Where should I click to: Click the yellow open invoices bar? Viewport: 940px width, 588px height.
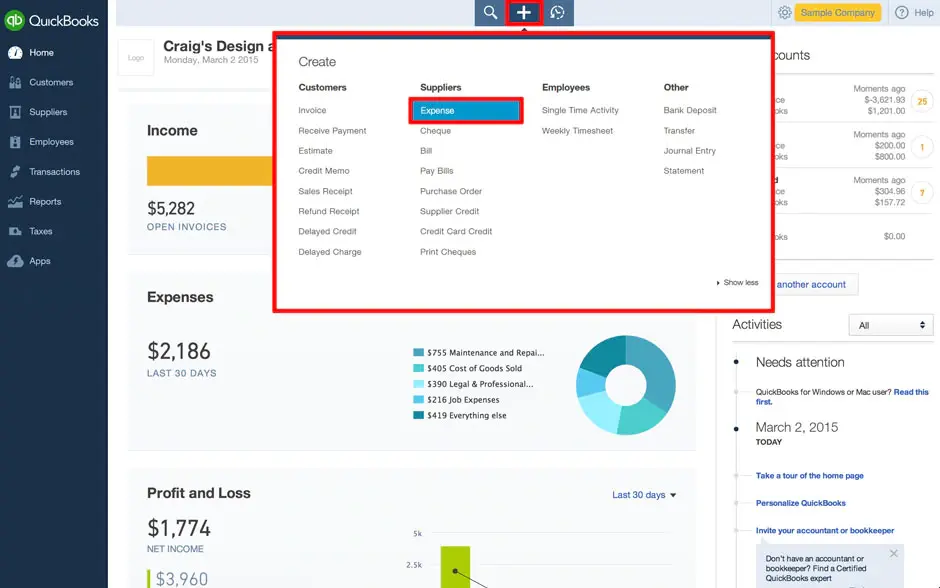click(x=210, y=171)
